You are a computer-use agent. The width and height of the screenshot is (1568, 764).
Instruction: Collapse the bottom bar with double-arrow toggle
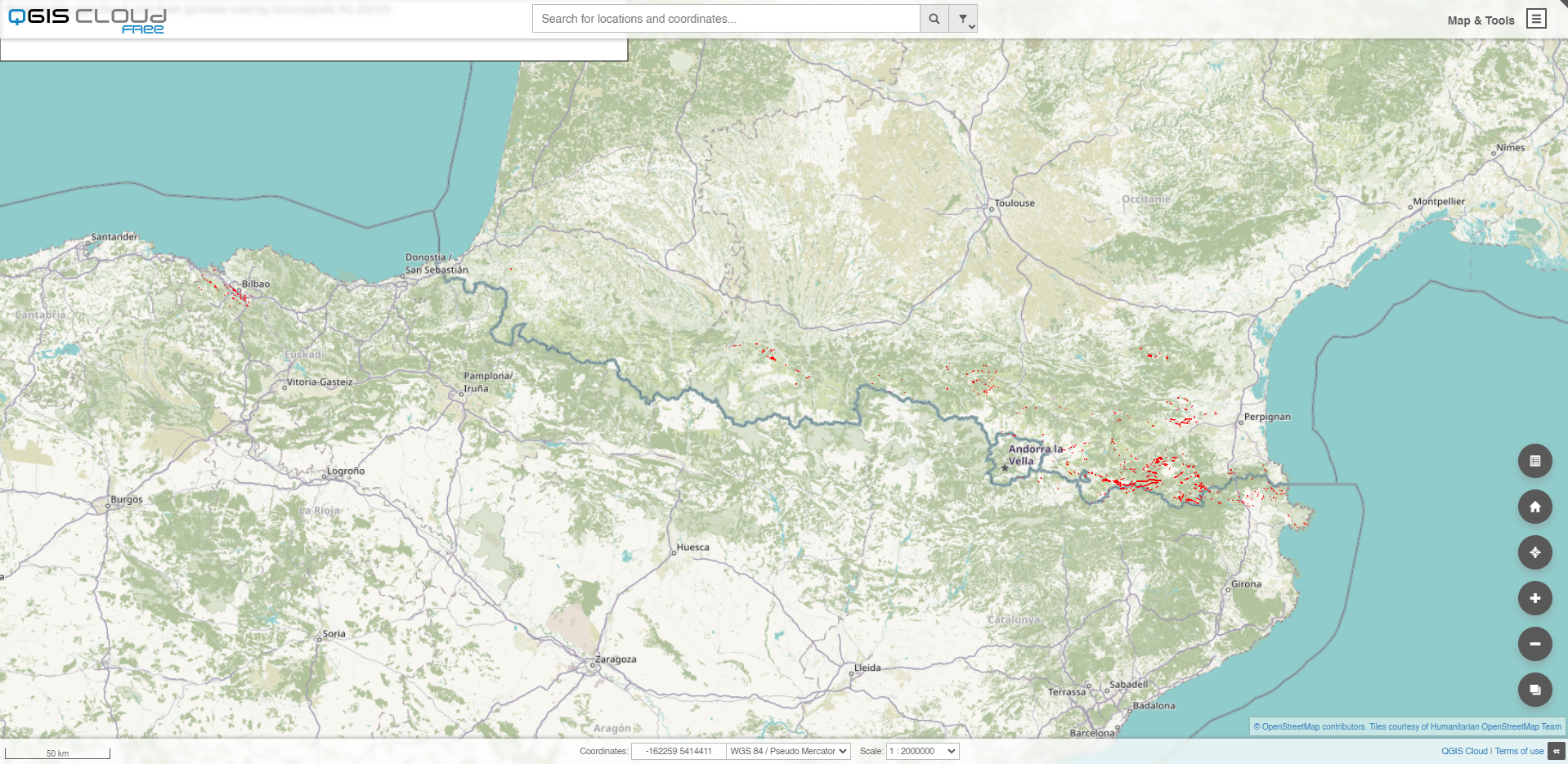1557,751
